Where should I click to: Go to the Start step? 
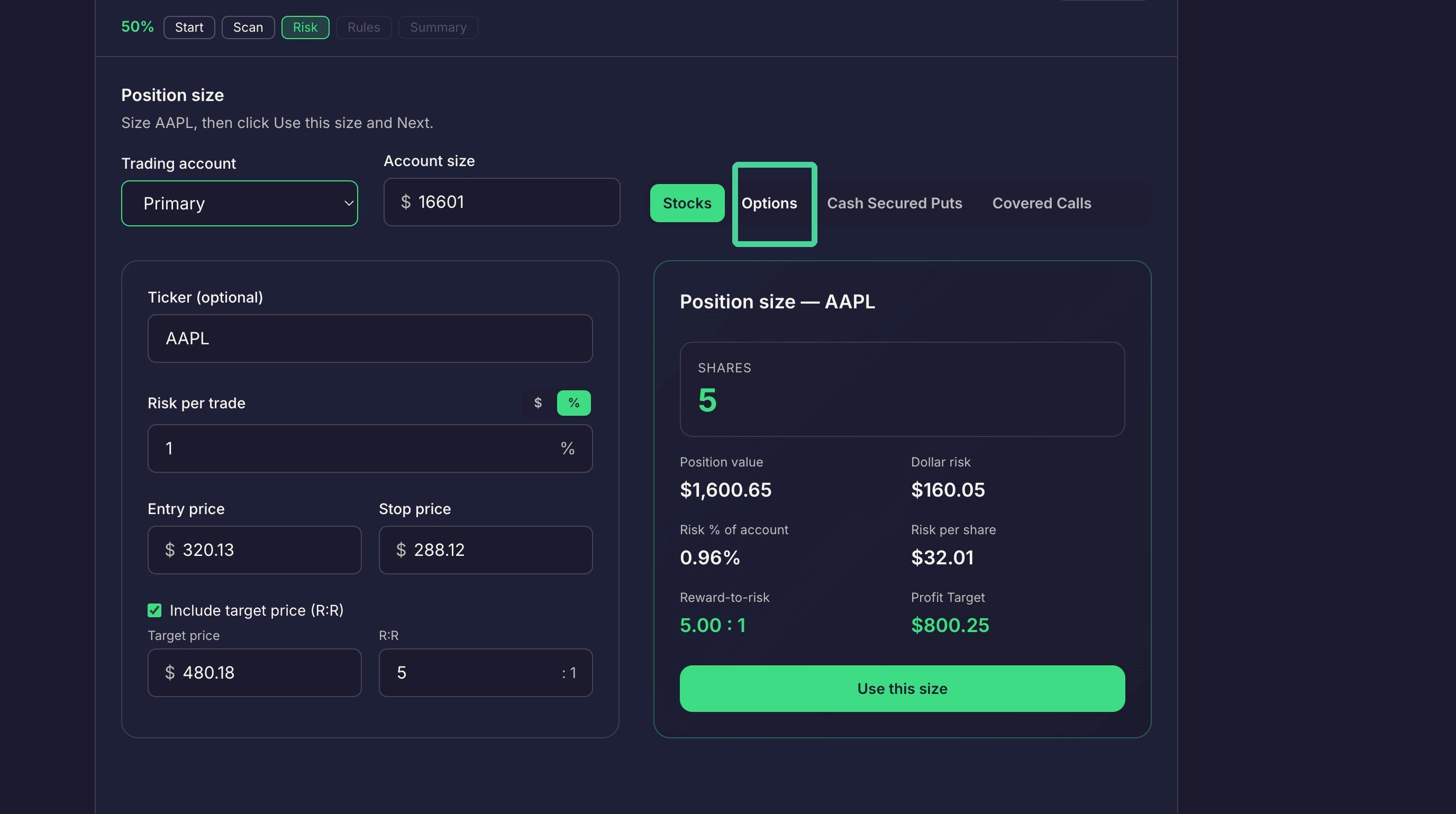click(x=189, y=27)
